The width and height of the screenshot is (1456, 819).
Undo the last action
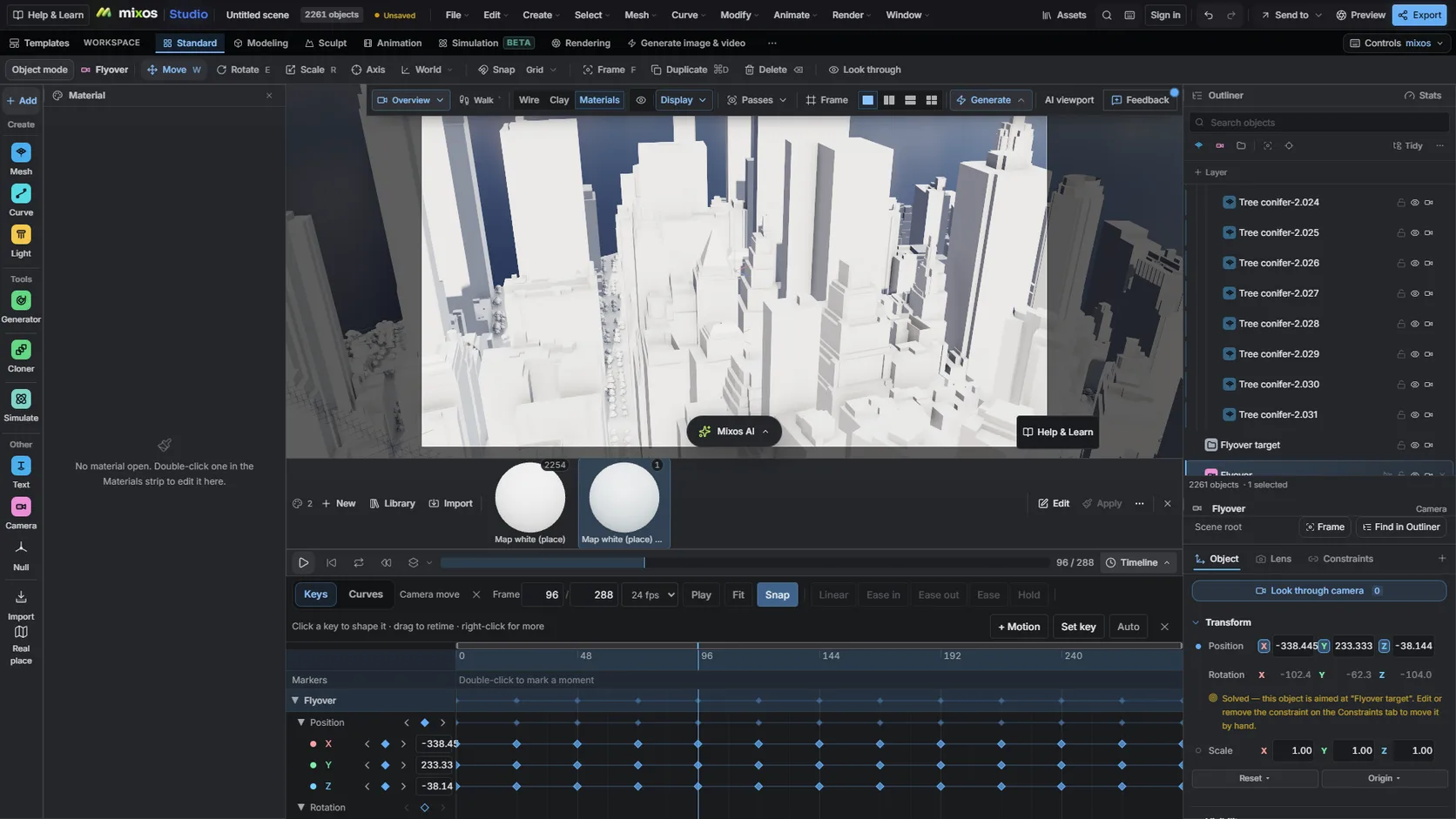tap(1209, 15)
